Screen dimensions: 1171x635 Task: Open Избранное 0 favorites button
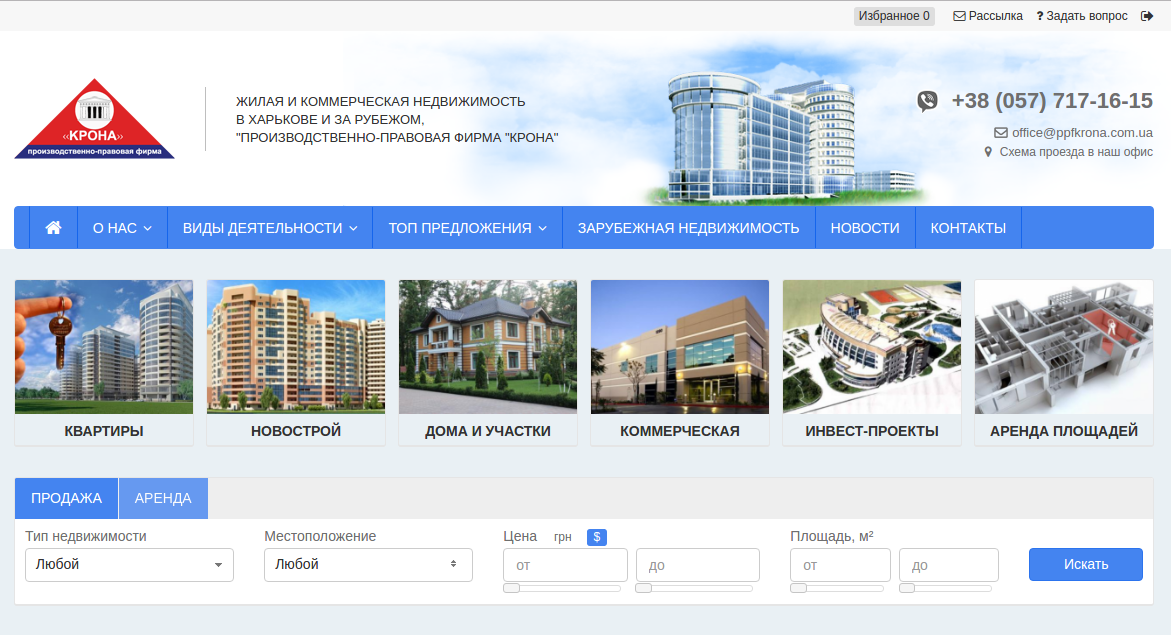(x=894, y=16)
